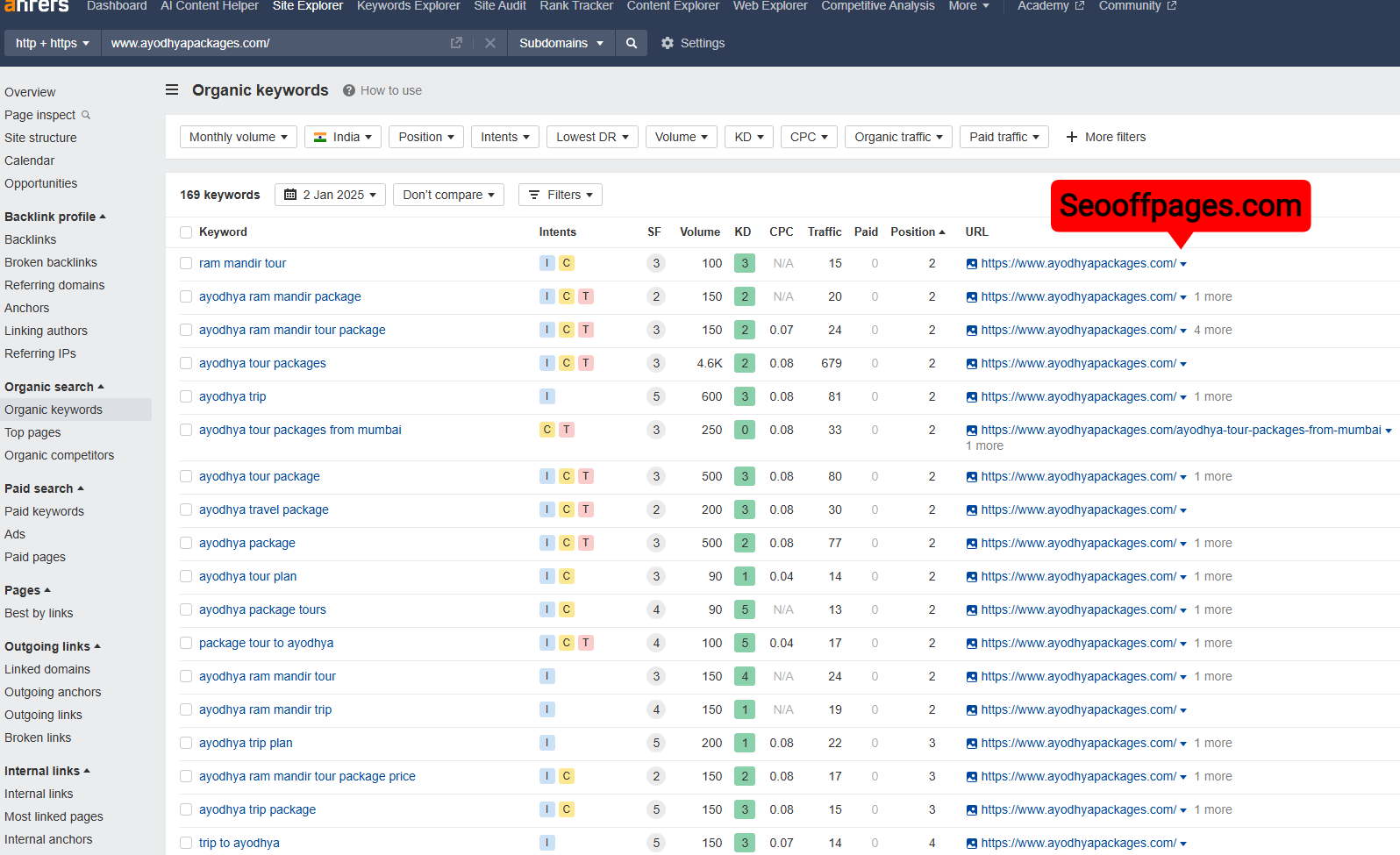Open the India country dropdown
This screenshot has height=855, width=1400.
[x=342, y=137]
